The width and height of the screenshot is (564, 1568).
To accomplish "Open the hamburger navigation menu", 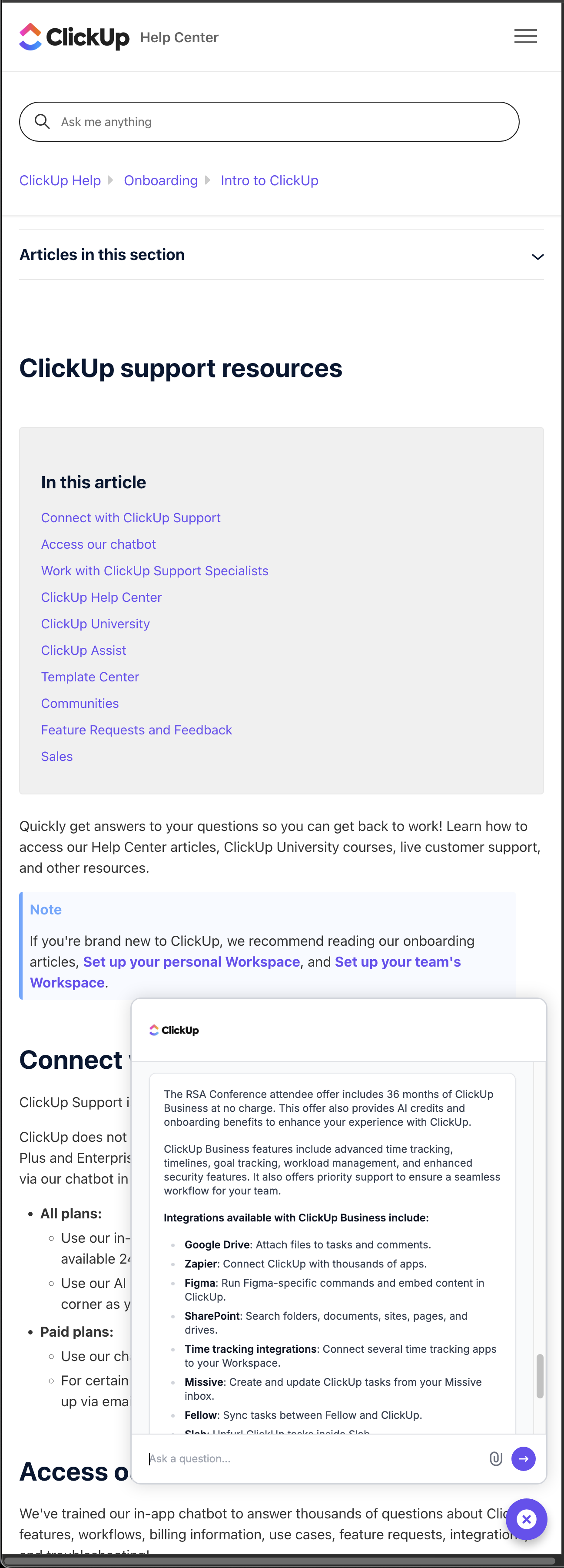I will point(524,36).
